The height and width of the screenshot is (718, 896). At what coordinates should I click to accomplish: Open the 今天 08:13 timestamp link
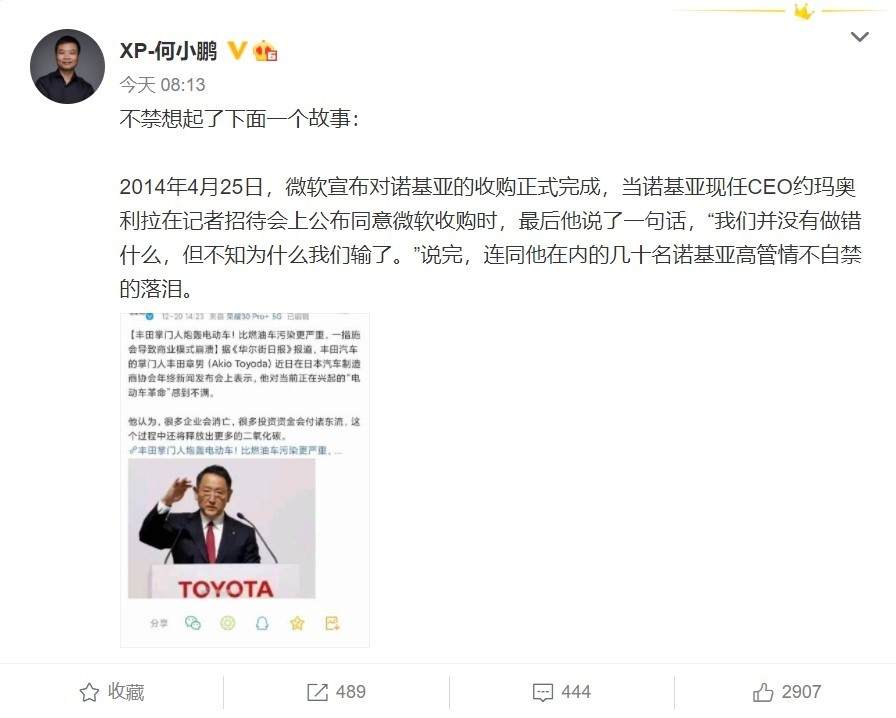[x=162, y=85]
